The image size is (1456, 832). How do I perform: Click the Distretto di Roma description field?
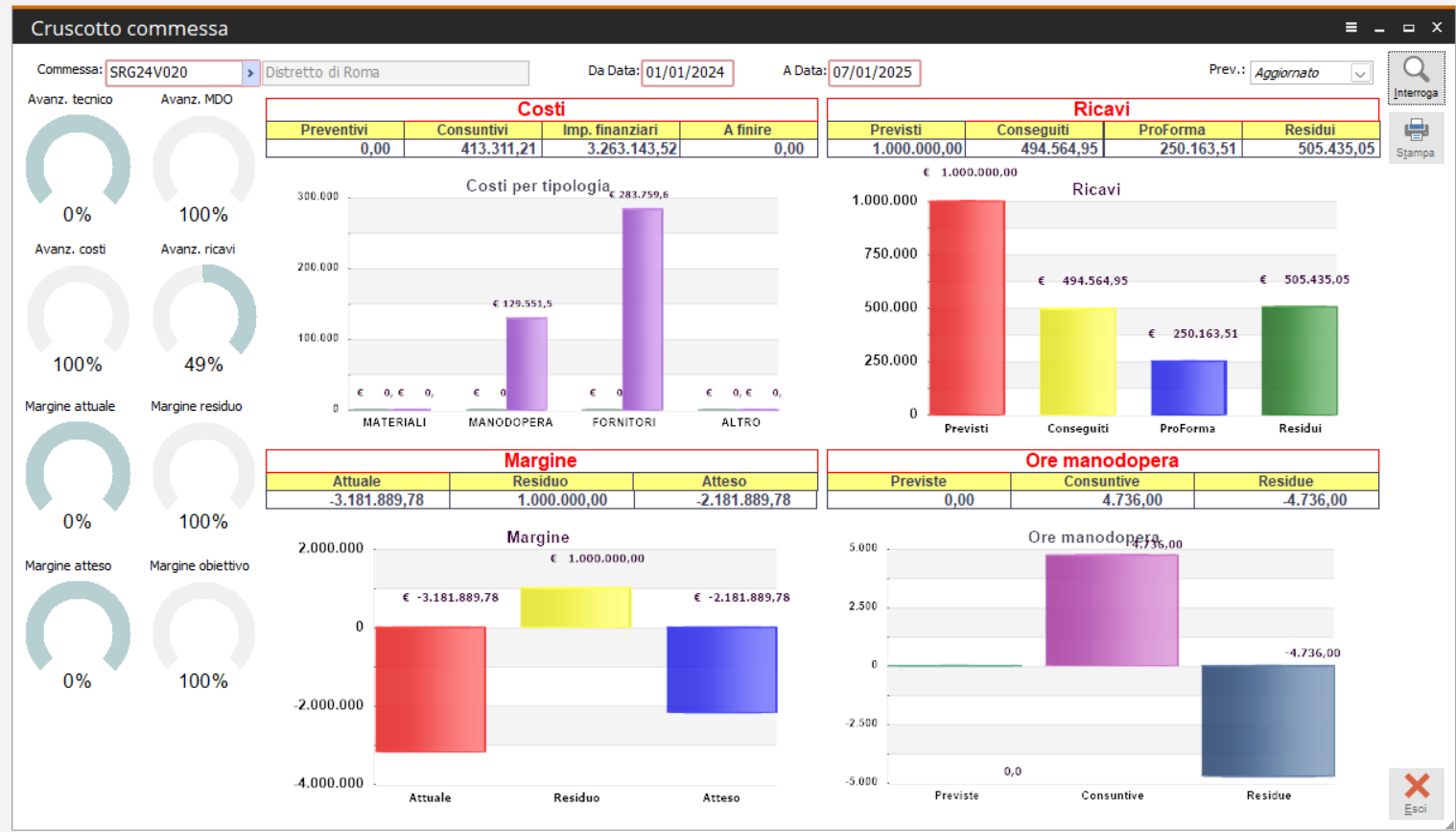coord(395,73)
